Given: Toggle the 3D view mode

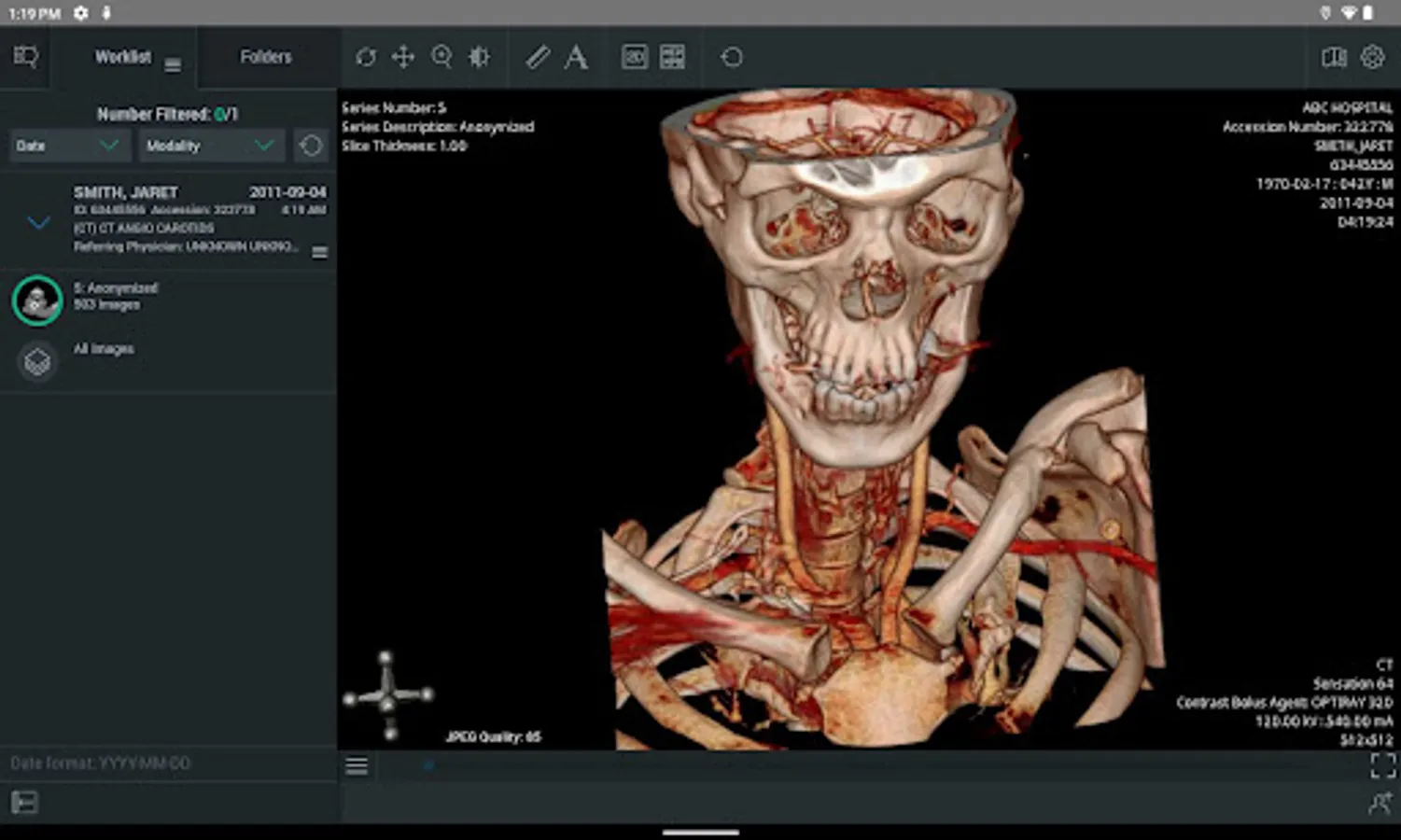Looking at the screenshot, I should pos(634,58).
